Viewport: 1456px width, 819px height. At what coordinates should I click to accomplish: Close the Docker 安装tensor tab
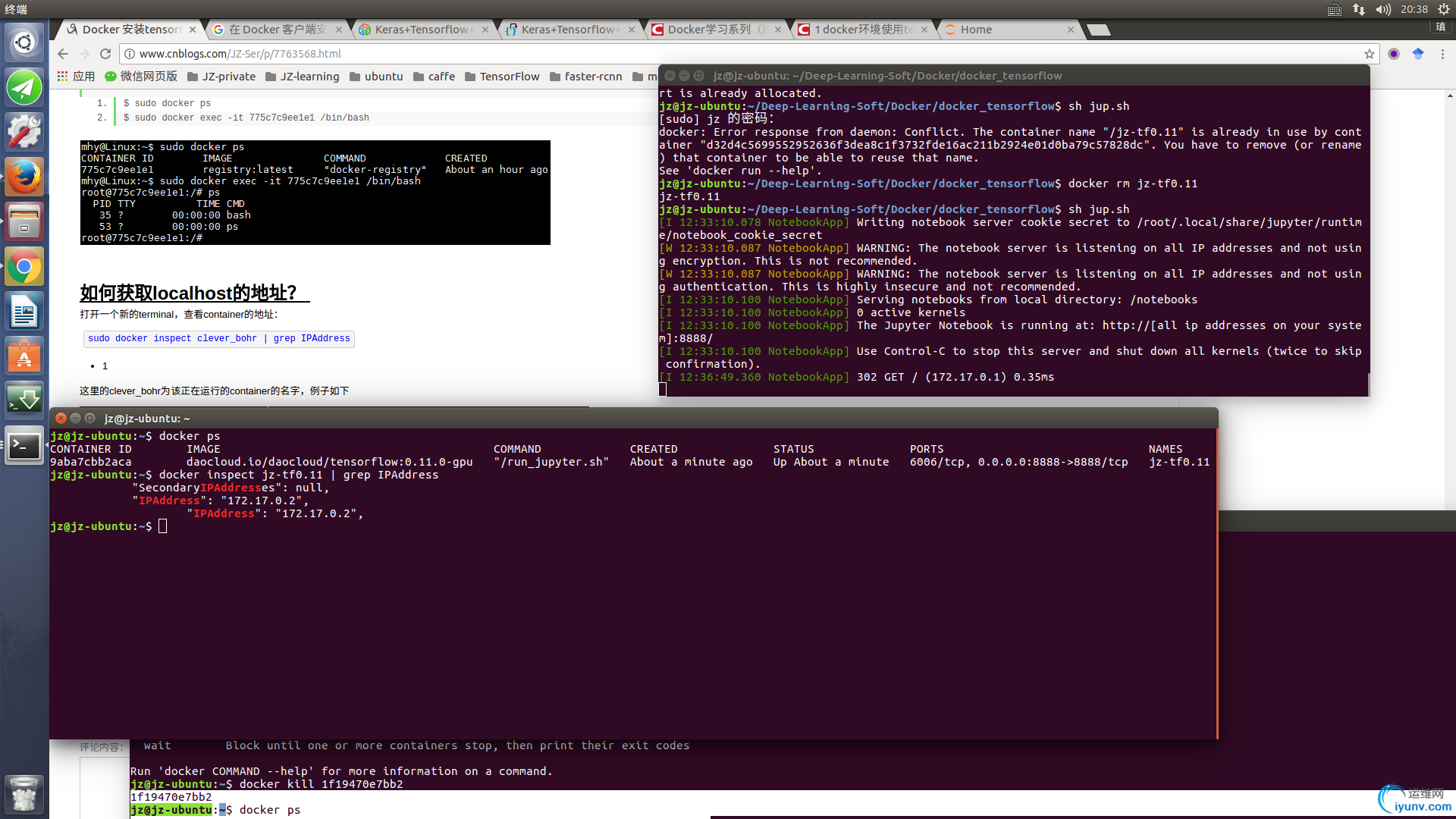click(x=193, y=30)
